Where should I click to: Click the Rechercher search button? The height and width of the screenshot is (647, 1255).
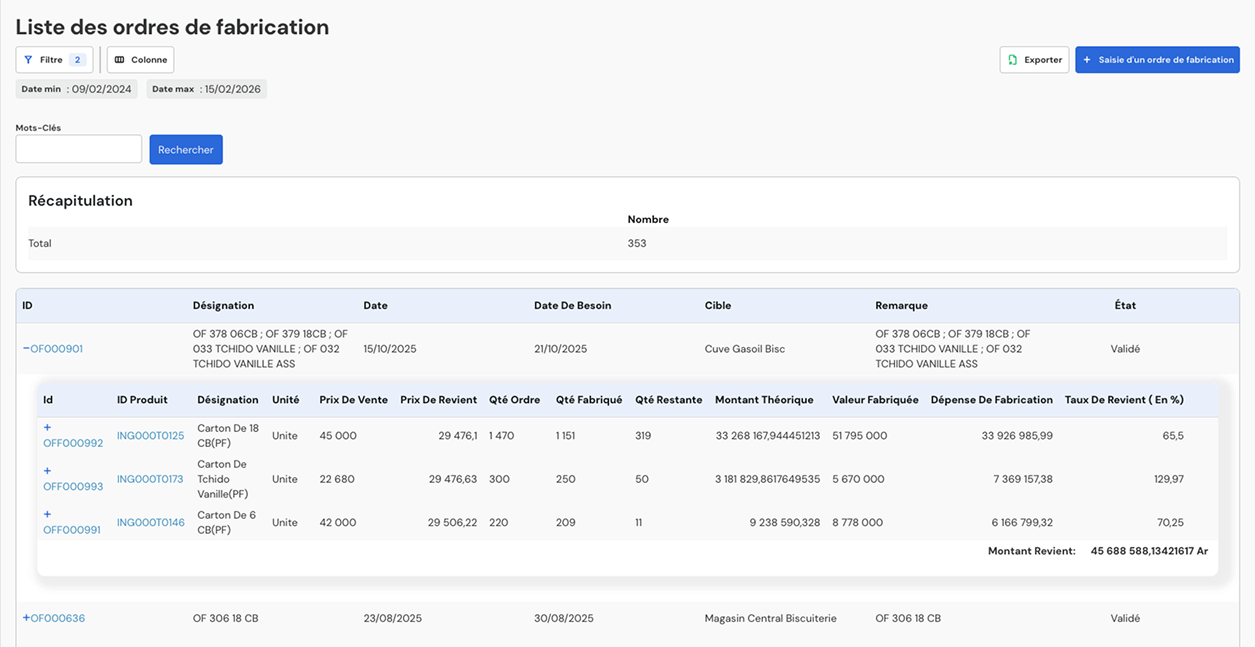coord(186,150)
